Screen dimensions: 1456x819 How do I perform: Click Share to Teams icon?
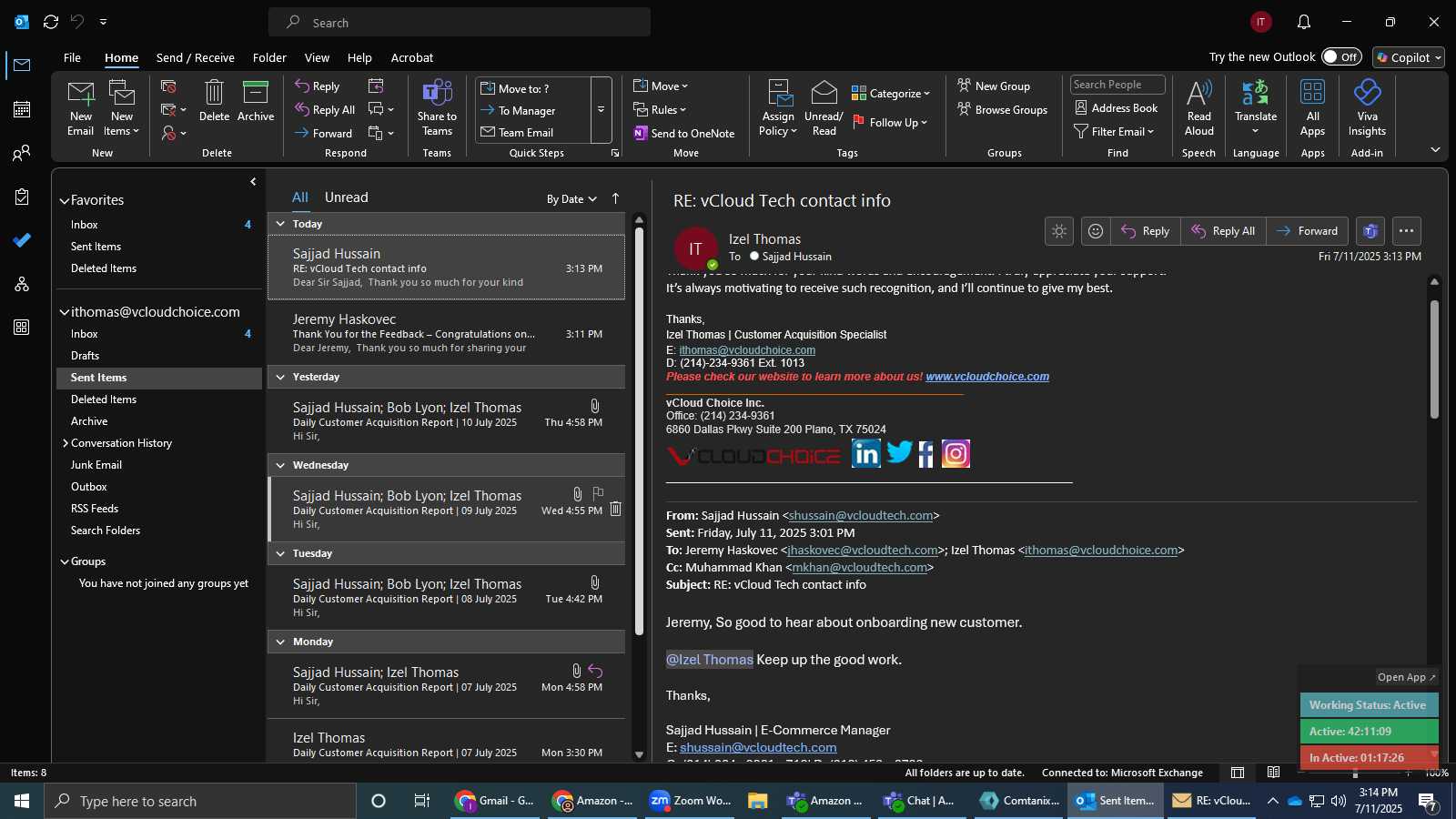[437, 108]
